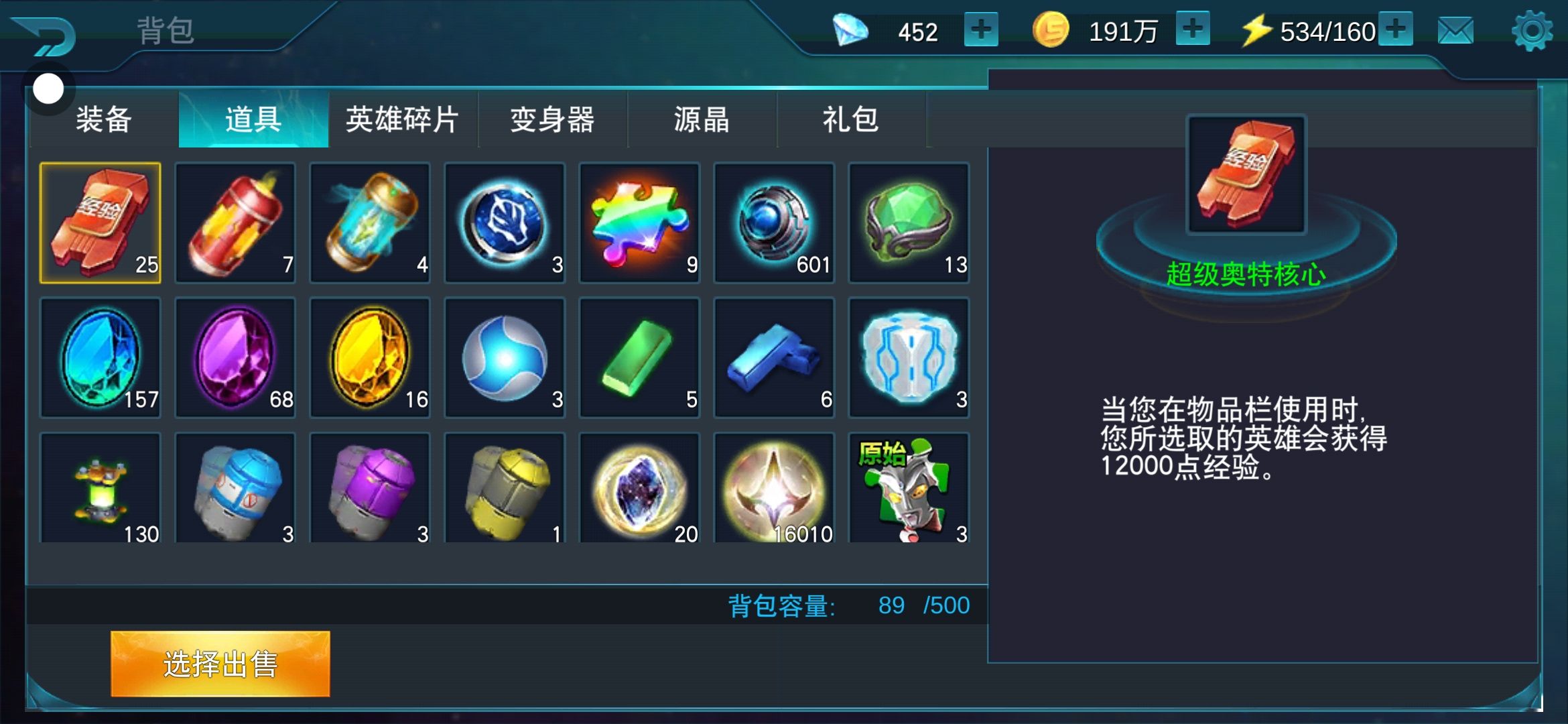Open the settings gear
Image resolution: width=1568 pixels, height=724 pixels.
1532,31
